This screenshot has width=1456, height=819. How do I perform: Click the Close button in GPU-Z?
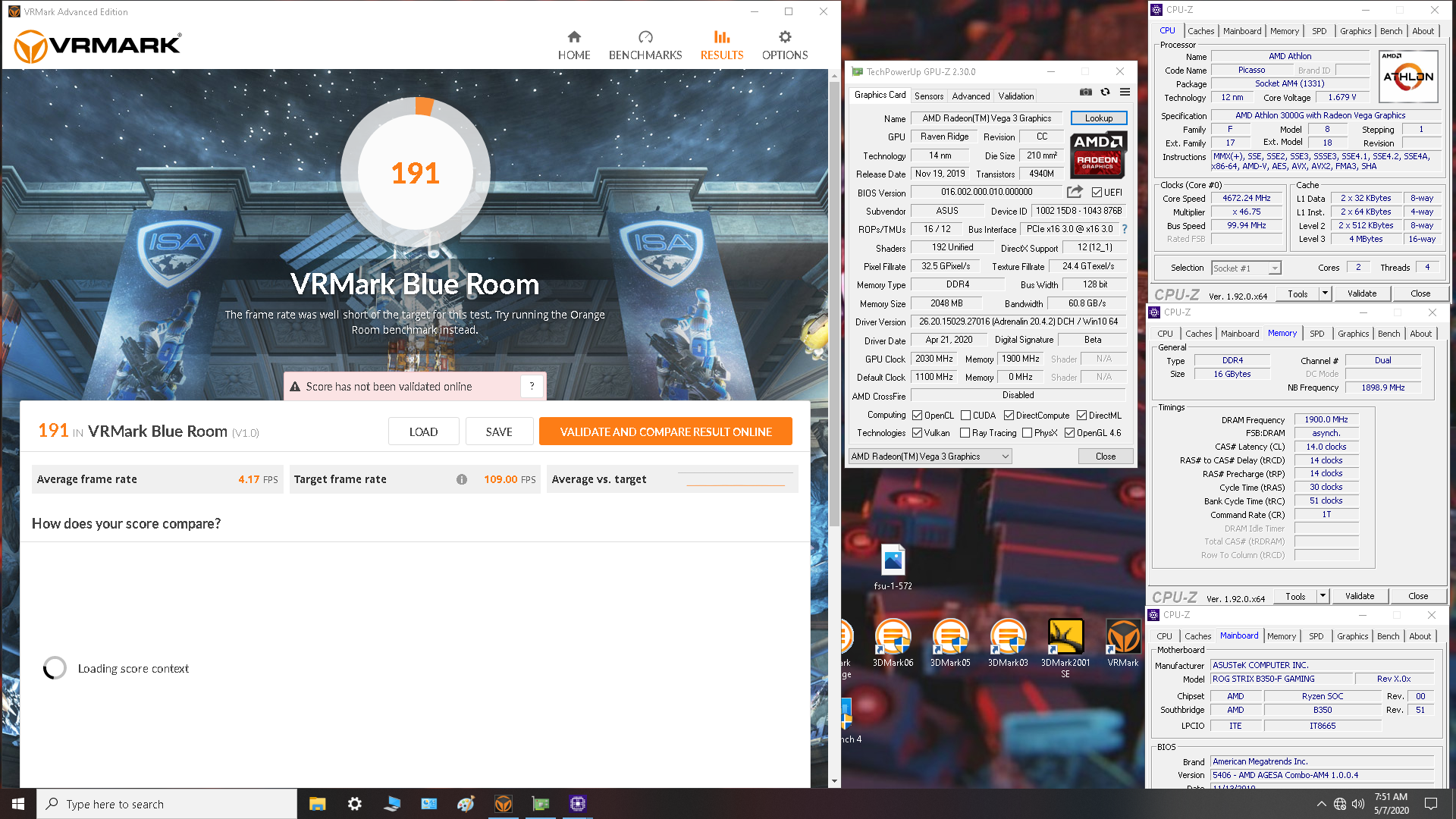(x=1106, y=457)
